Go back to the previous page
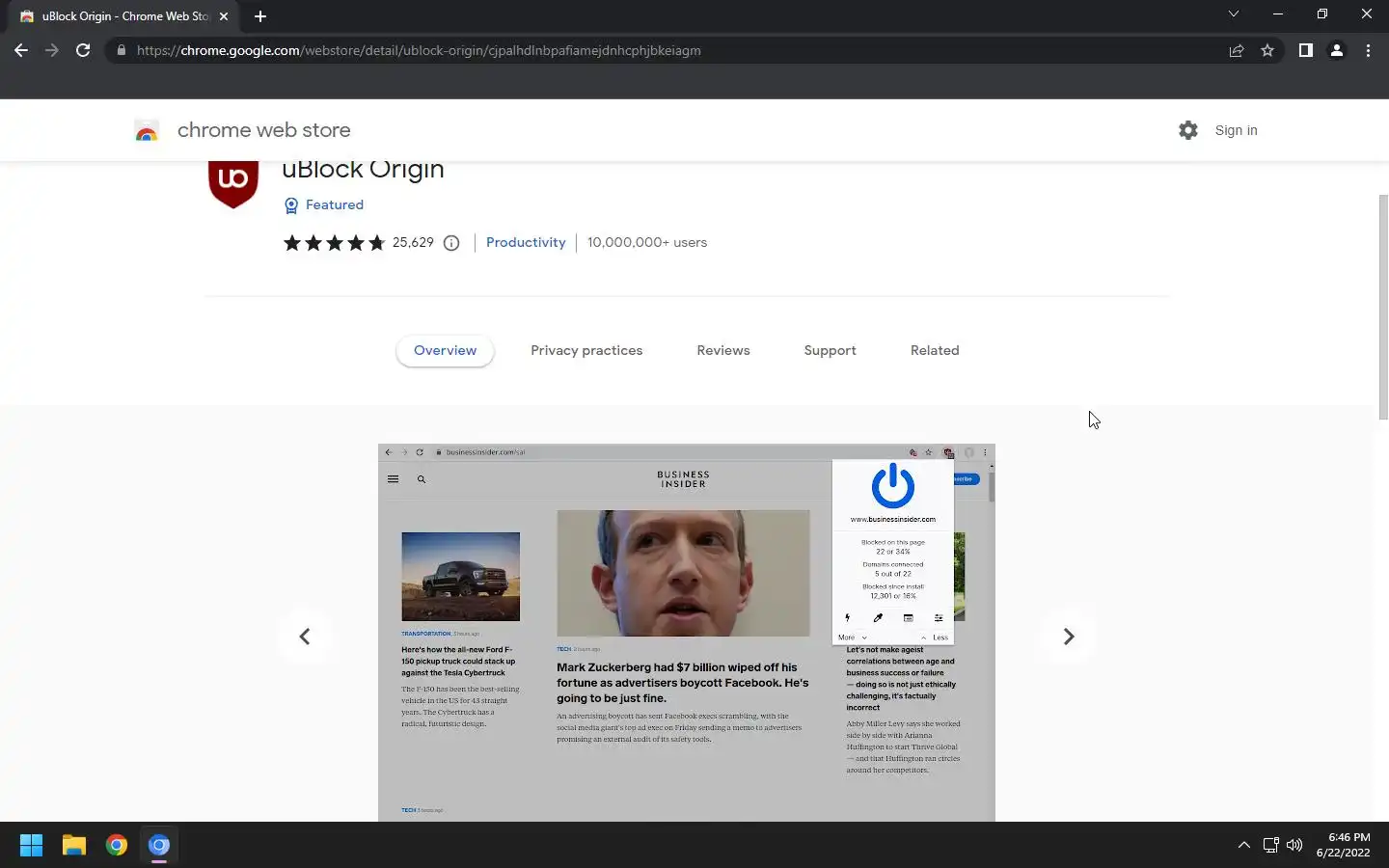The image size is (1389, 868). (21, 50)
